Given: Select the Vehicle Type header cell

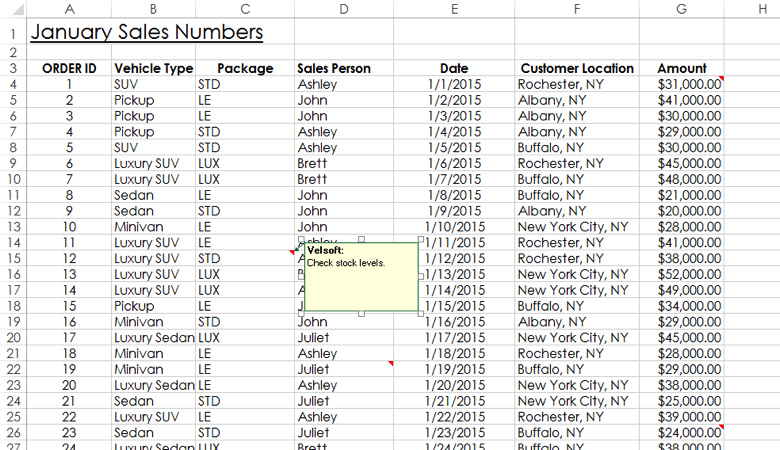Looking at the screenshot, I should coord(153,69).
